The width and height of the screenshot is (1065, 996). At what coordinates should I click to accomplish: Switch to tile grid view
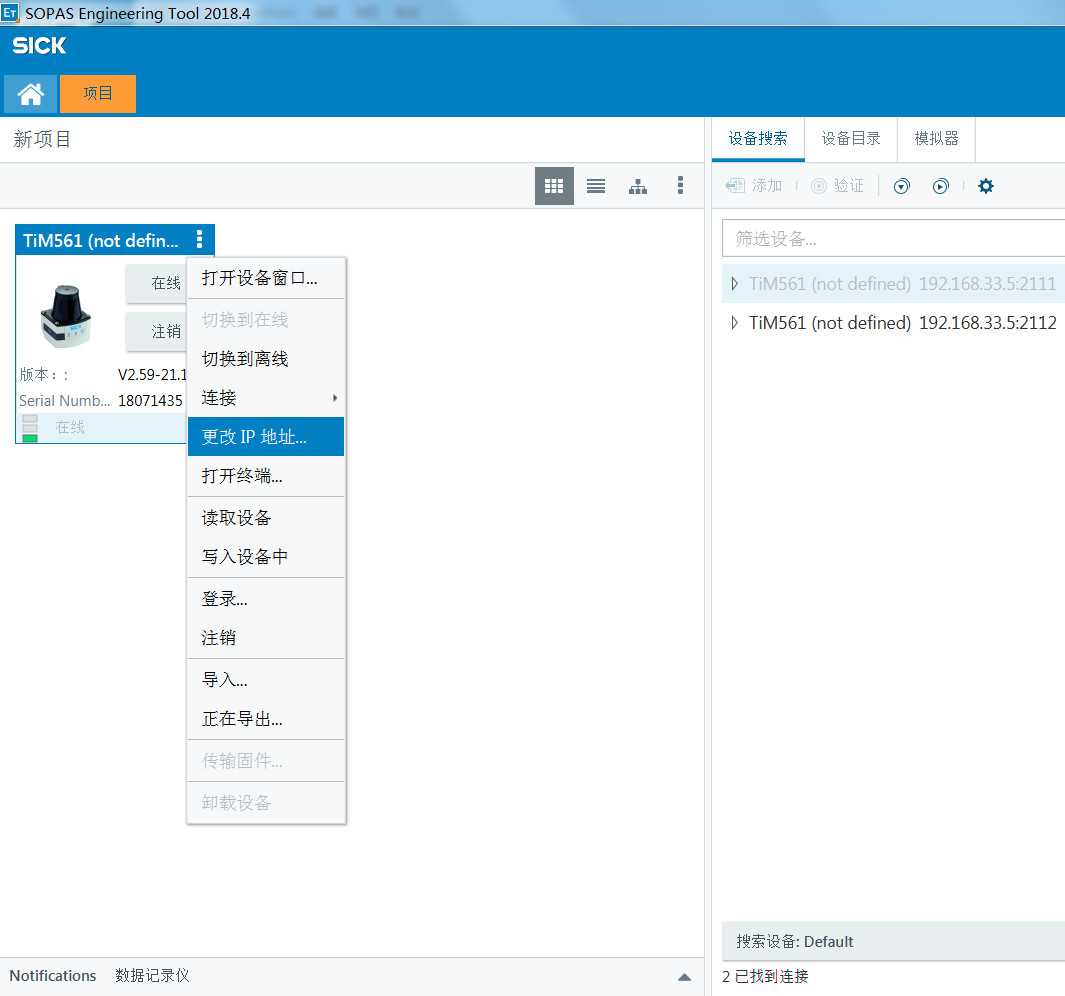tap(554, 185)
